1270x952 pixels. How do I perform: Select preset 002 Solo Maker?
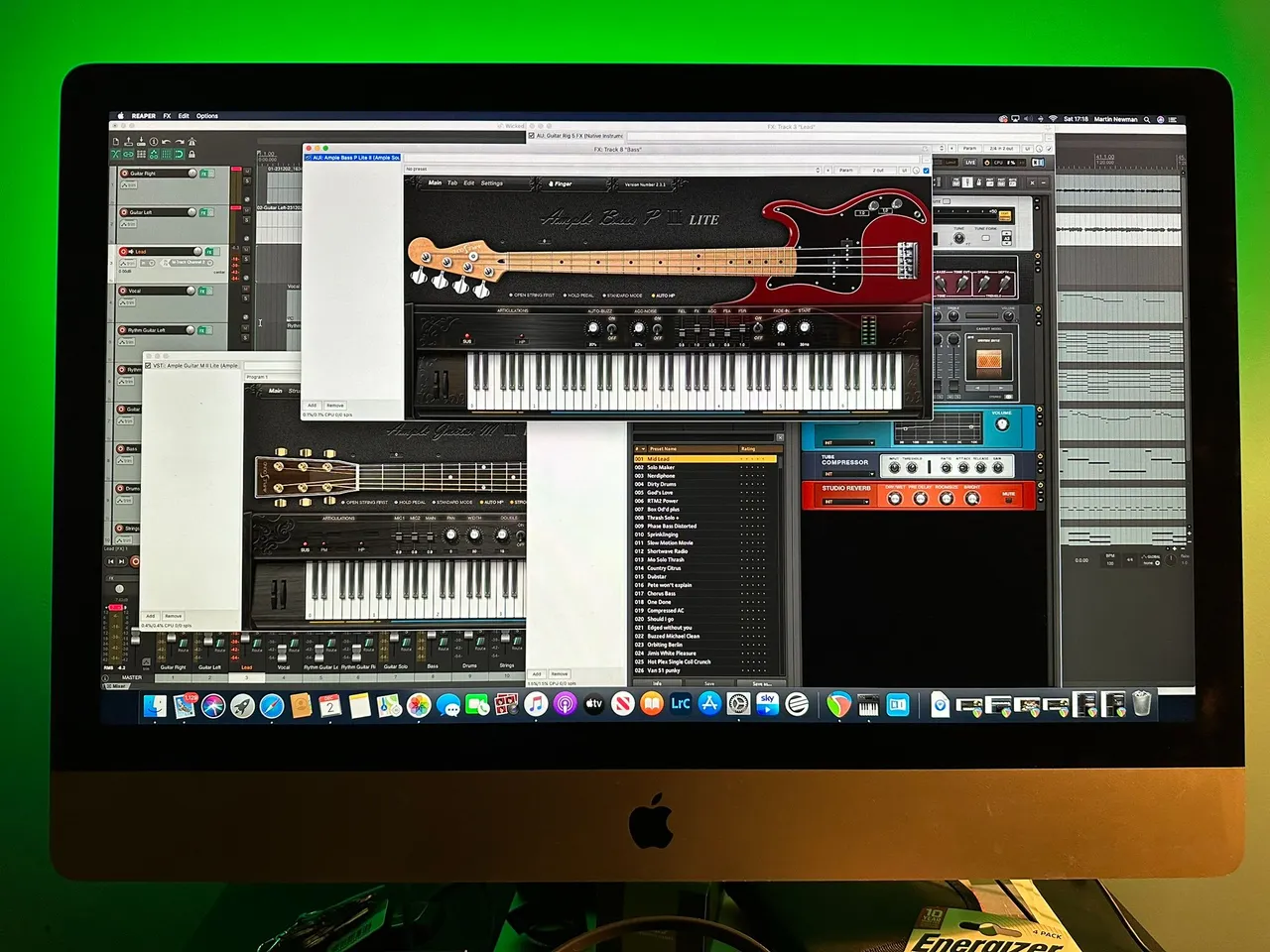[x=706, y=467]
